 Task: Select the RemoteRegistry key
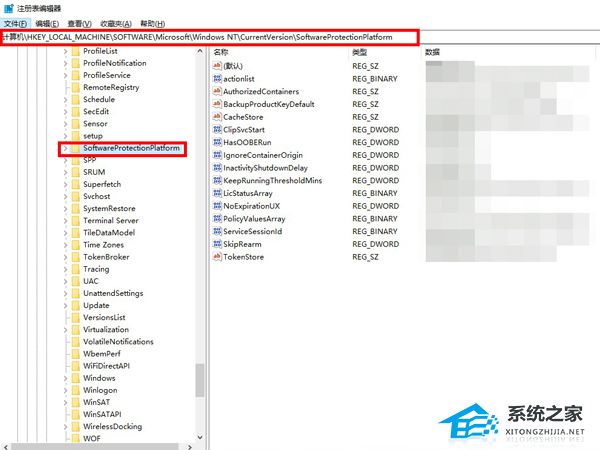111,87
